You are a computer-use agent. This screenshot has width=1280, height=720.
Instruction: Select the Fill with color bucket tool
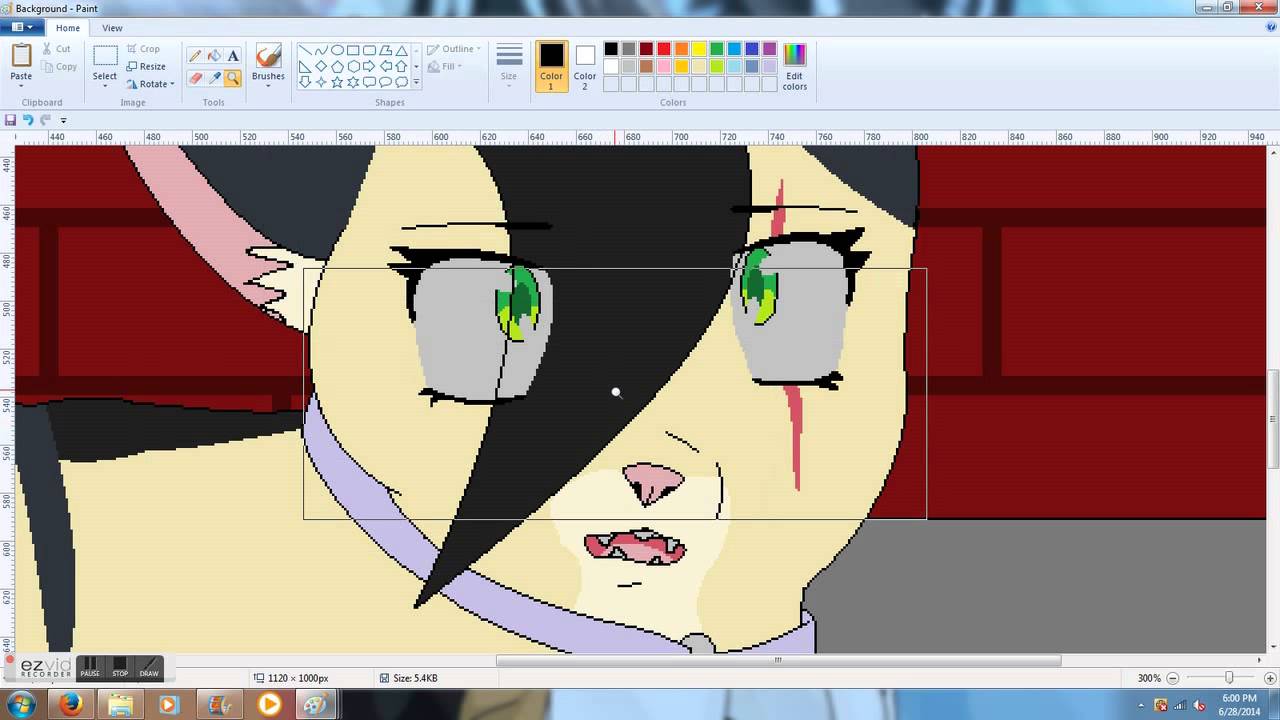(214, 57)
